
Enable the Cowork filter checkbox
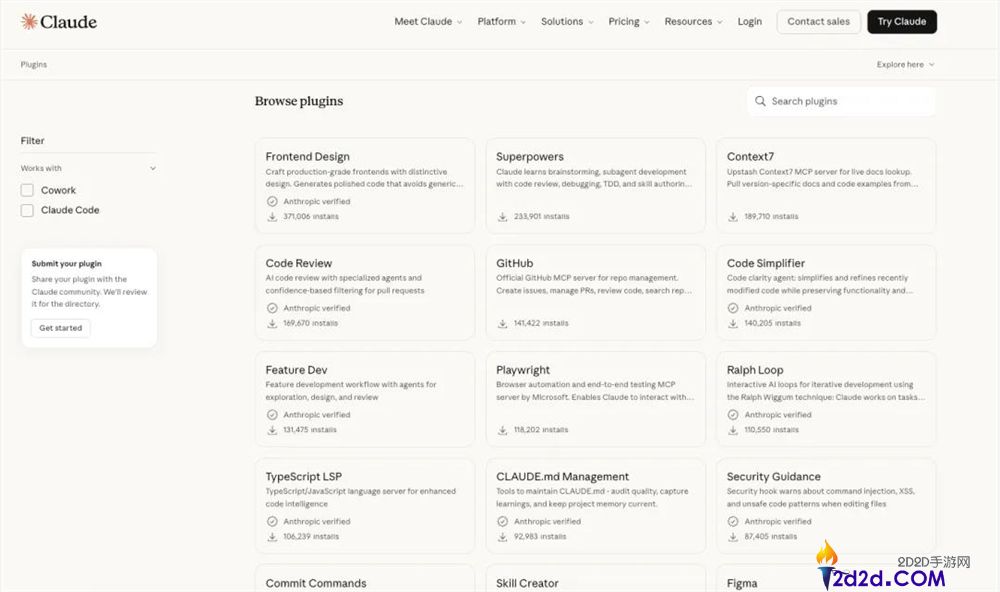coord(27,190)
